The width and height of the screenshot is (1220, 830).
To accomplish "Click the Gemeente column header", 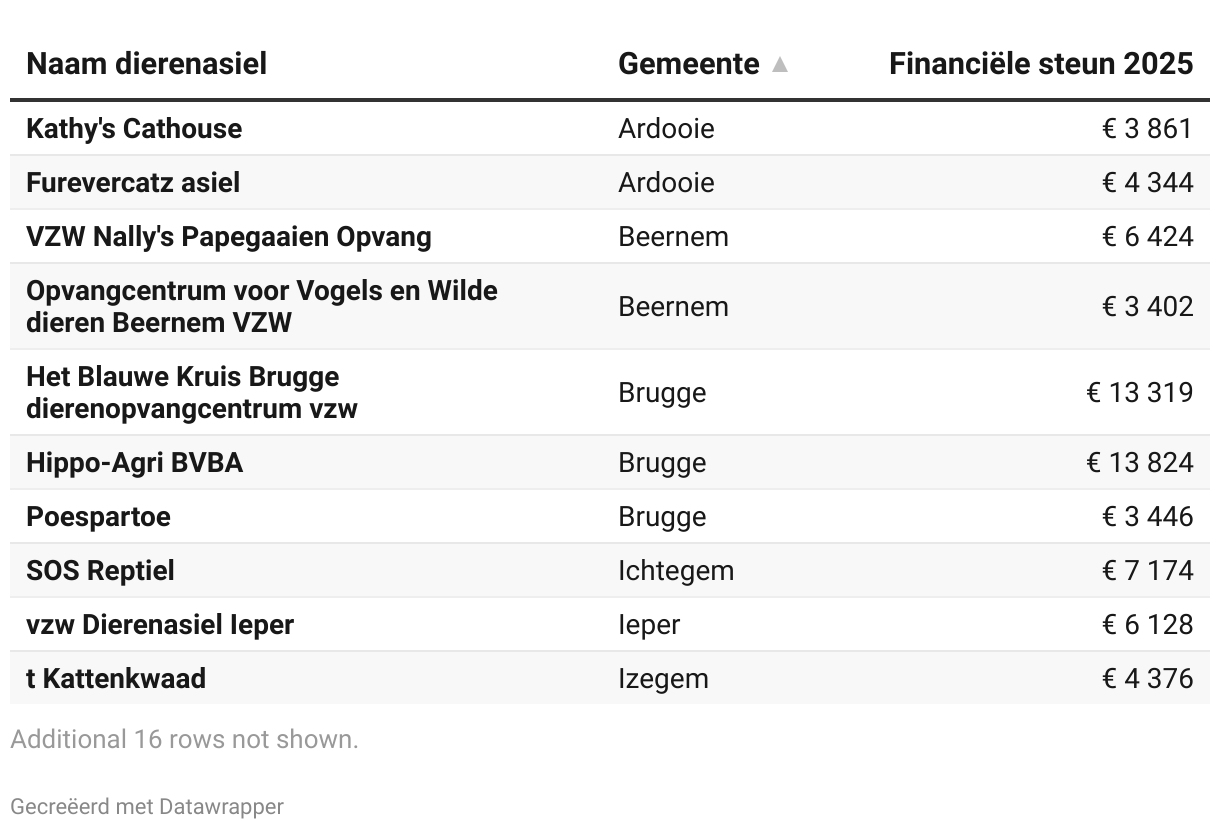I will pos(688,64).
